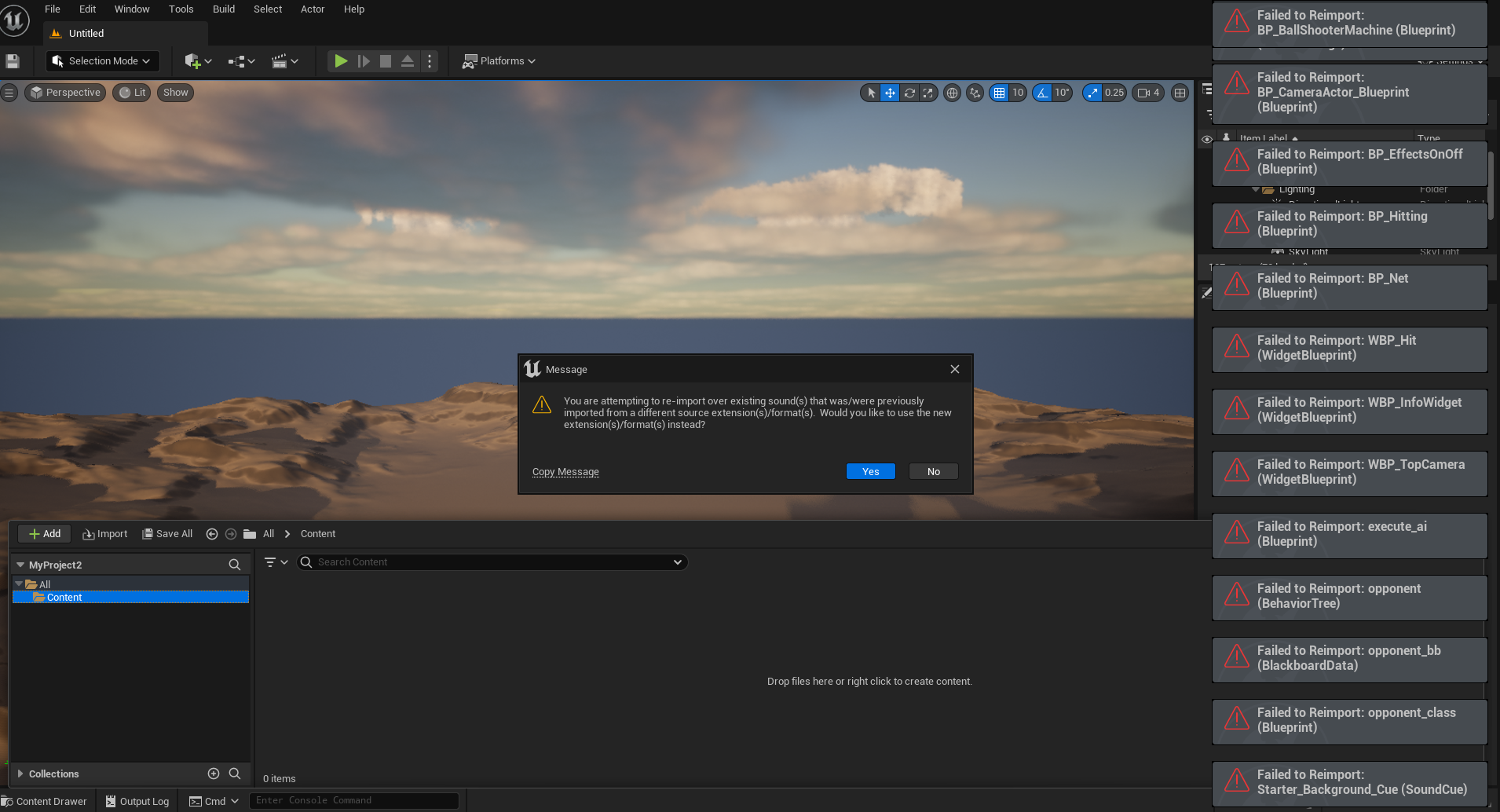The width and height of the screenshot is (1500, 812).
Task: Open the Selection Mode dropdown
Action: (102, 61)
